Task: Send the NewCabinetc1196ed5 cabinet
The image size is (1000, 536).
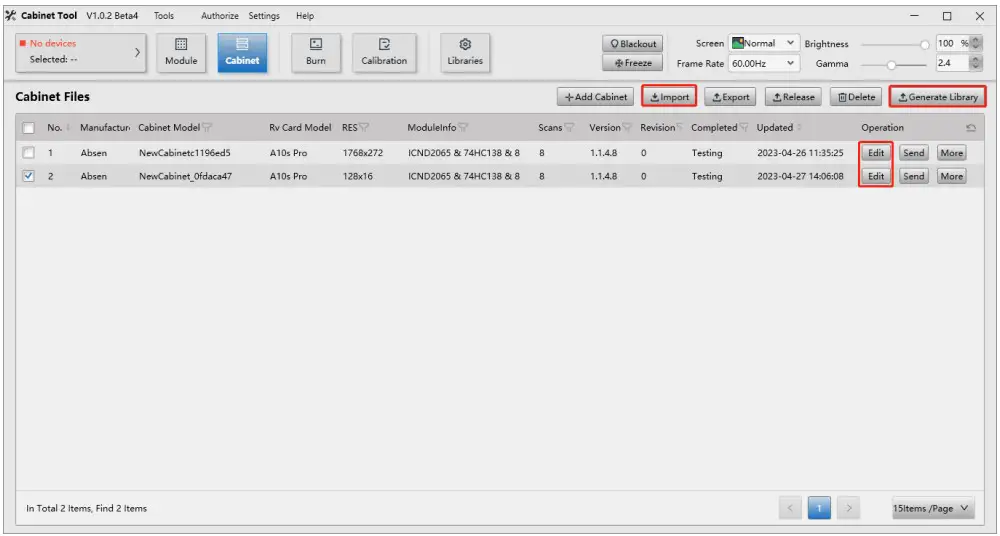Action: 913,153
